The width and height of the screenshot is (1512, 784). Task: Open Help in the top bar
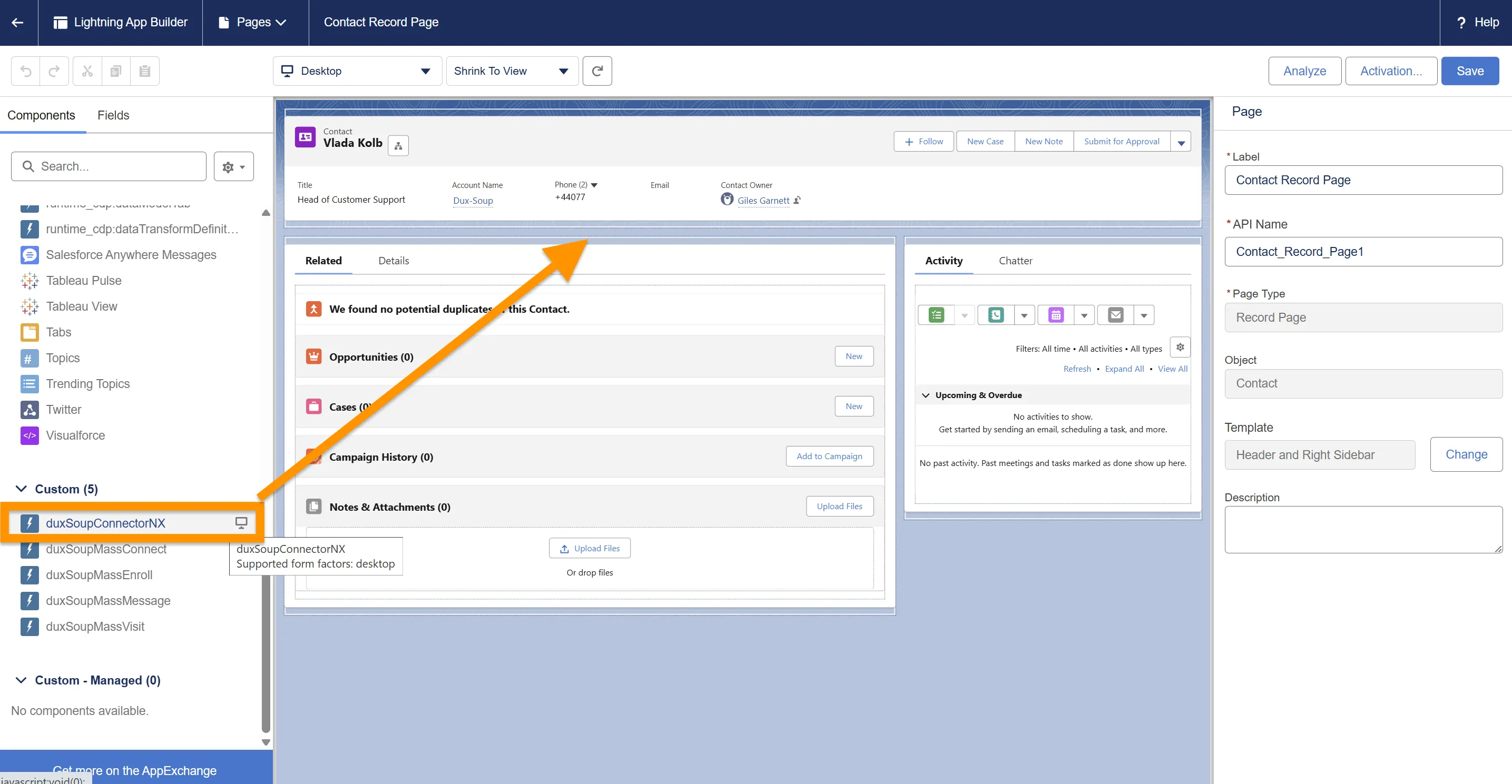(1477, 22)
